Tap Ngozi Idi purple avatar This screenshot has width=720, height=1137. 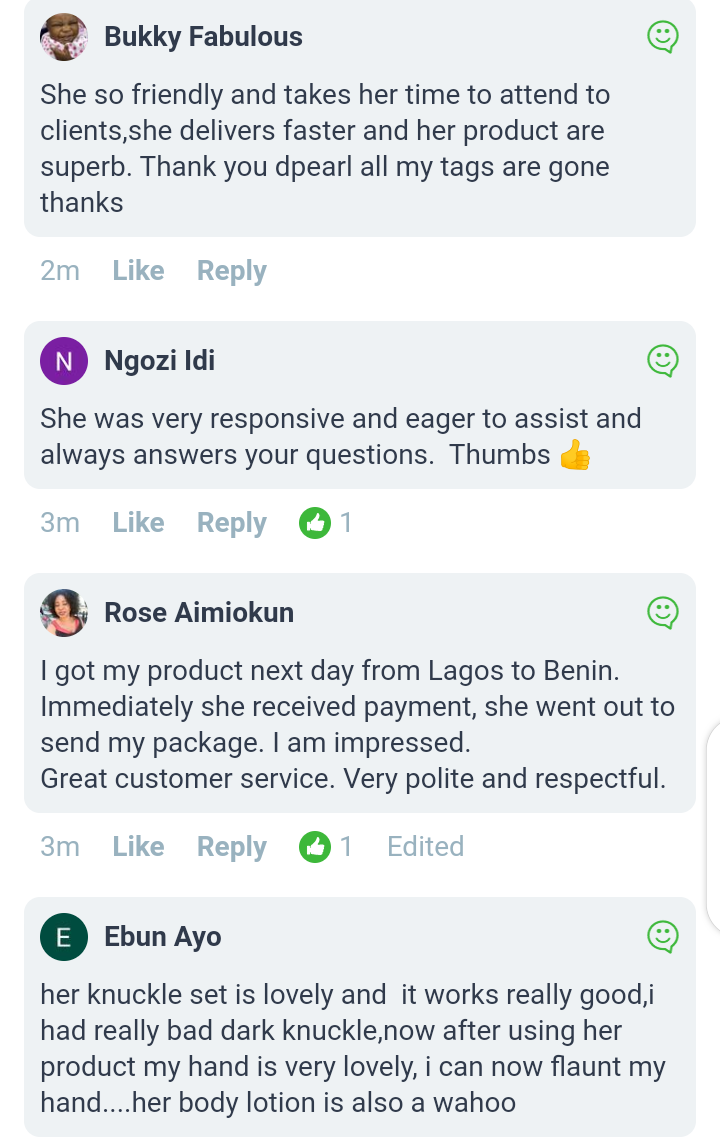[x=64, y=361]
